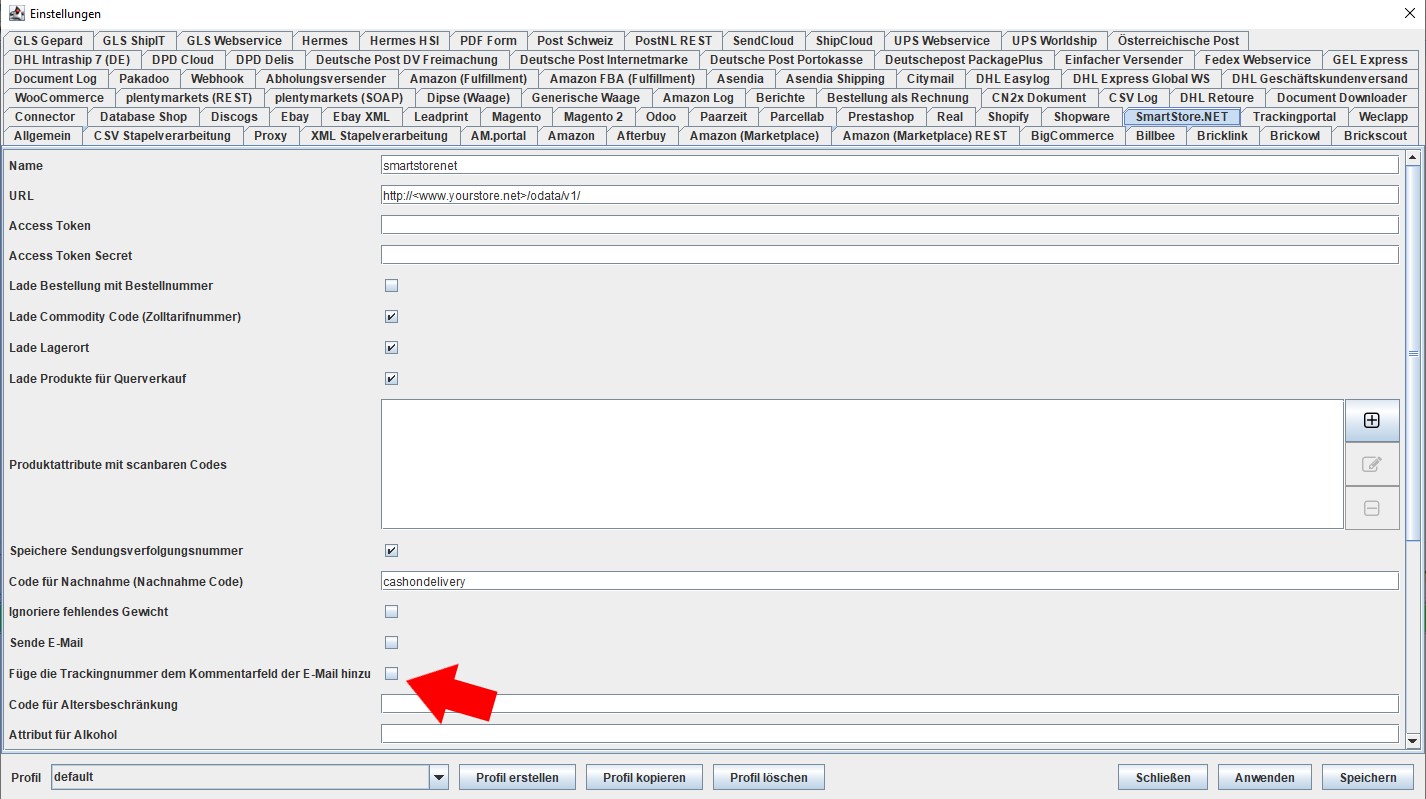Switch to the Ebay XML tab
This screenshot has height=799, width=1426.
click(x=361, y=117)
